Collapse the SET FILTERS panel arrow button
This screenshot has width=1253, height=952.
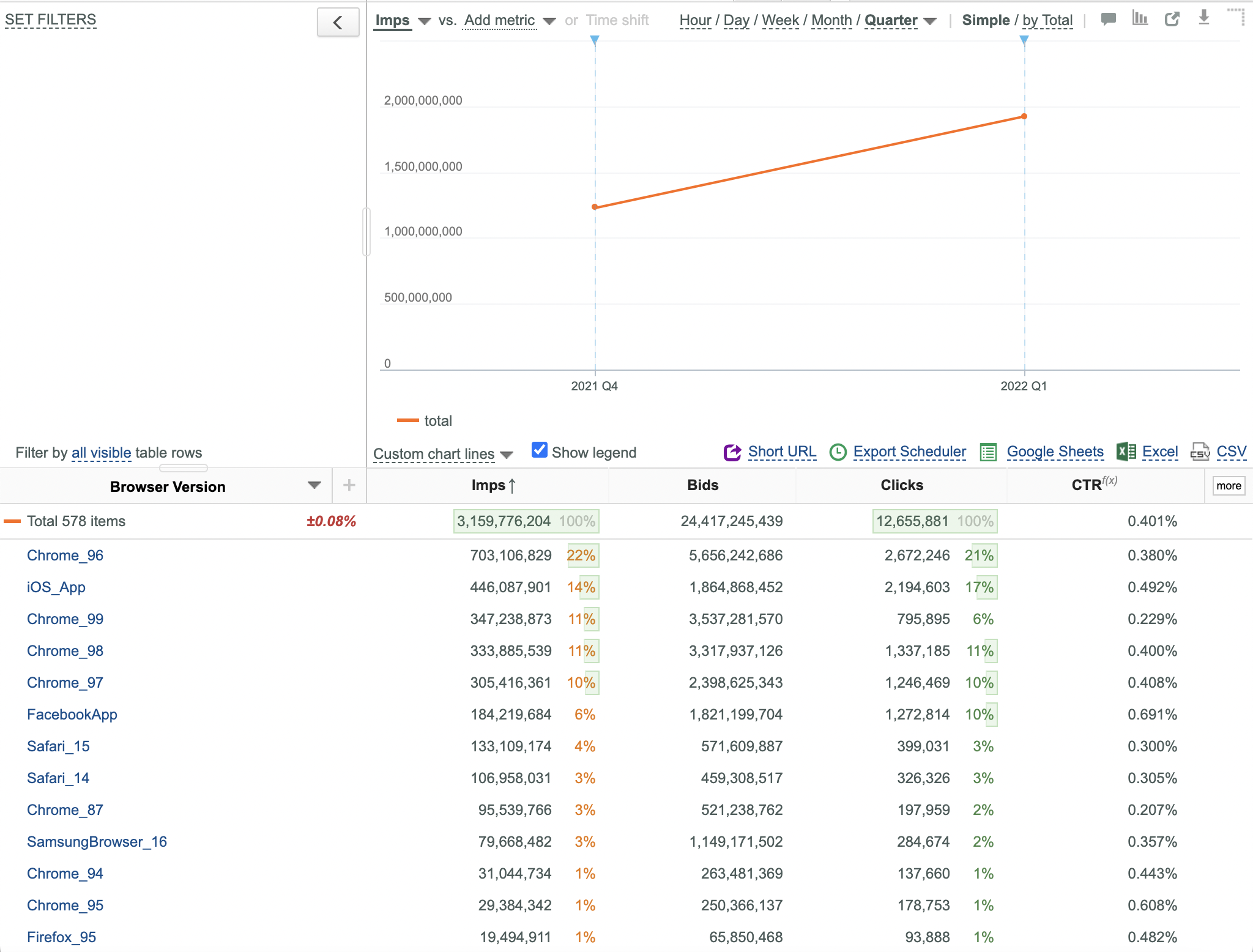click(338, 23)
